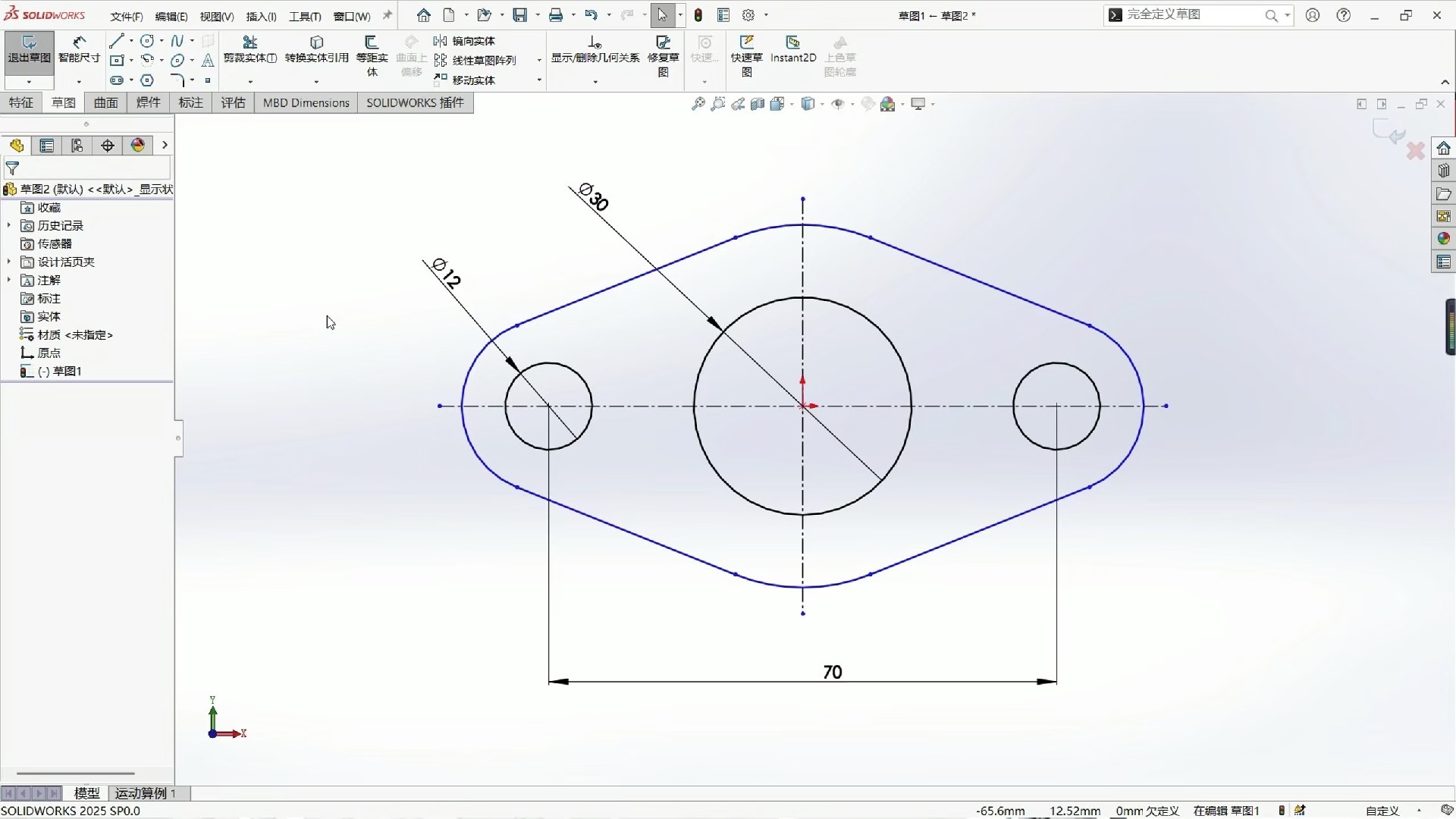The width and height of the screenshot is (1456, 819).
Task: Expand the 历史记录 node in tree
Action: (8, 225)
